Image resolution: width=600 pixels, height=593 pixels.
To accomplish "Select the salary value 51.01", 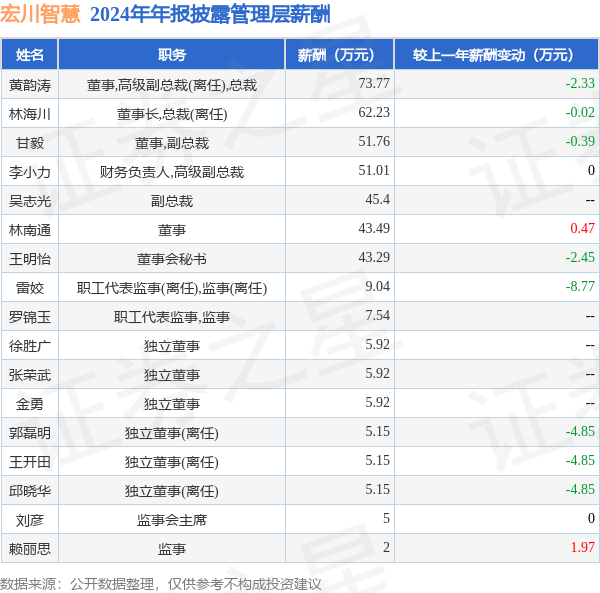I will coord(374,170).
